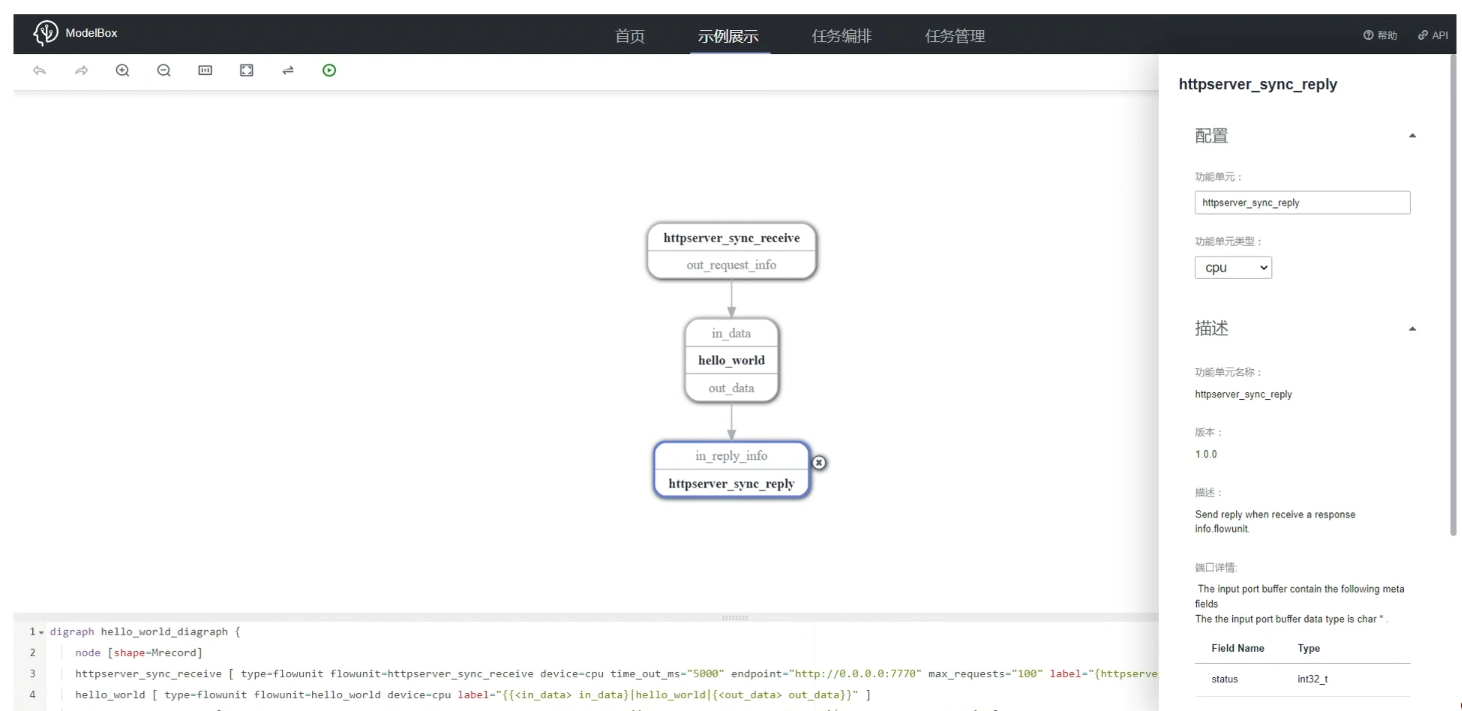Click the 'status' field name cell
The width and height of the screenshot is (1462, 711).
(1224, 679)
